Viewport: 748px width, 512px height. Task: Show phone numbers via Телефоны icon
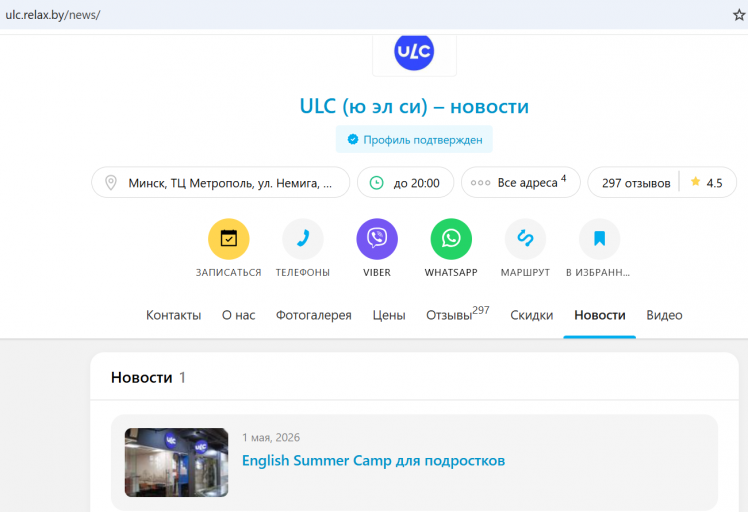(x=302, y=239)
